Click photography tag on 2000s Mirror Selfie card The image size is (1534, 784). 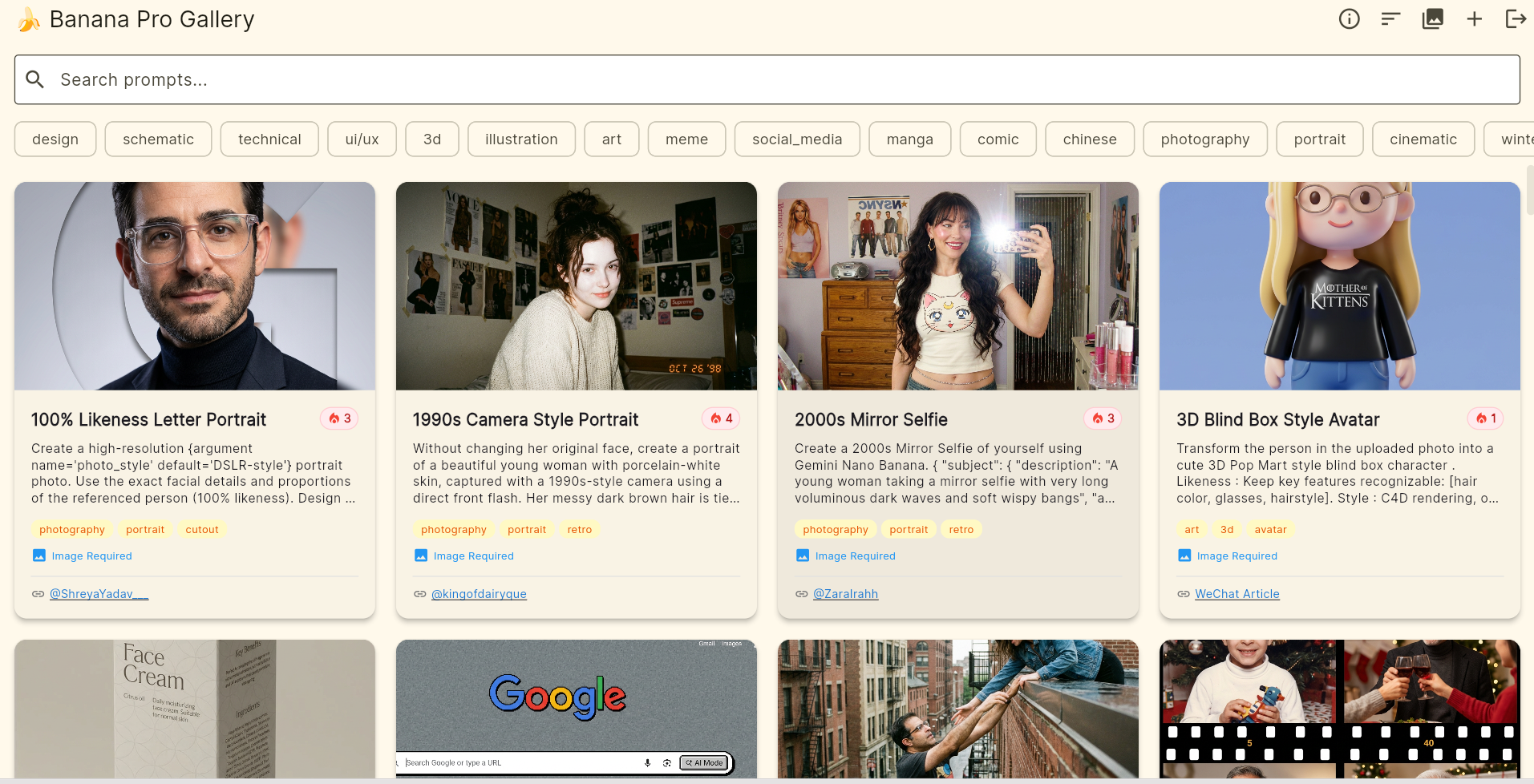(x=836, y=530)
